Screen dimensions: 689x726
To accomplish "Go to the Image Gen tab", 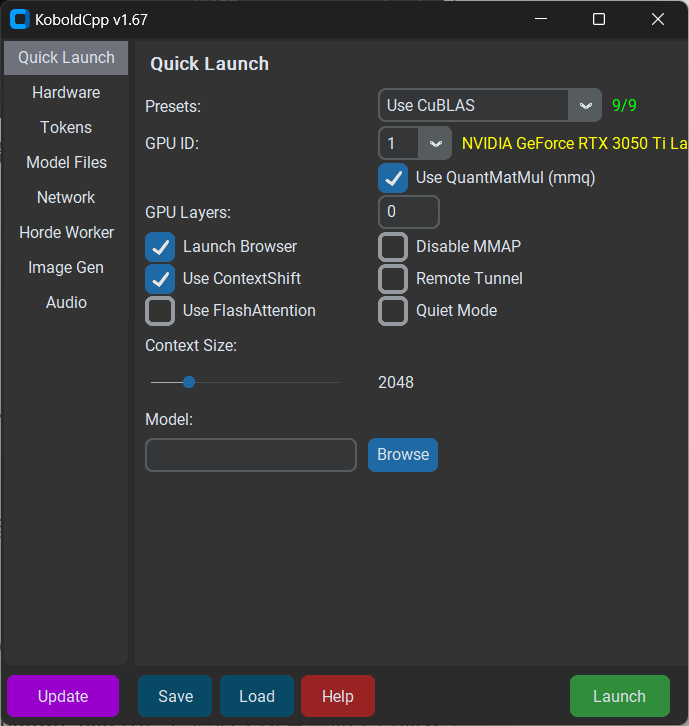I will point(66,268).
